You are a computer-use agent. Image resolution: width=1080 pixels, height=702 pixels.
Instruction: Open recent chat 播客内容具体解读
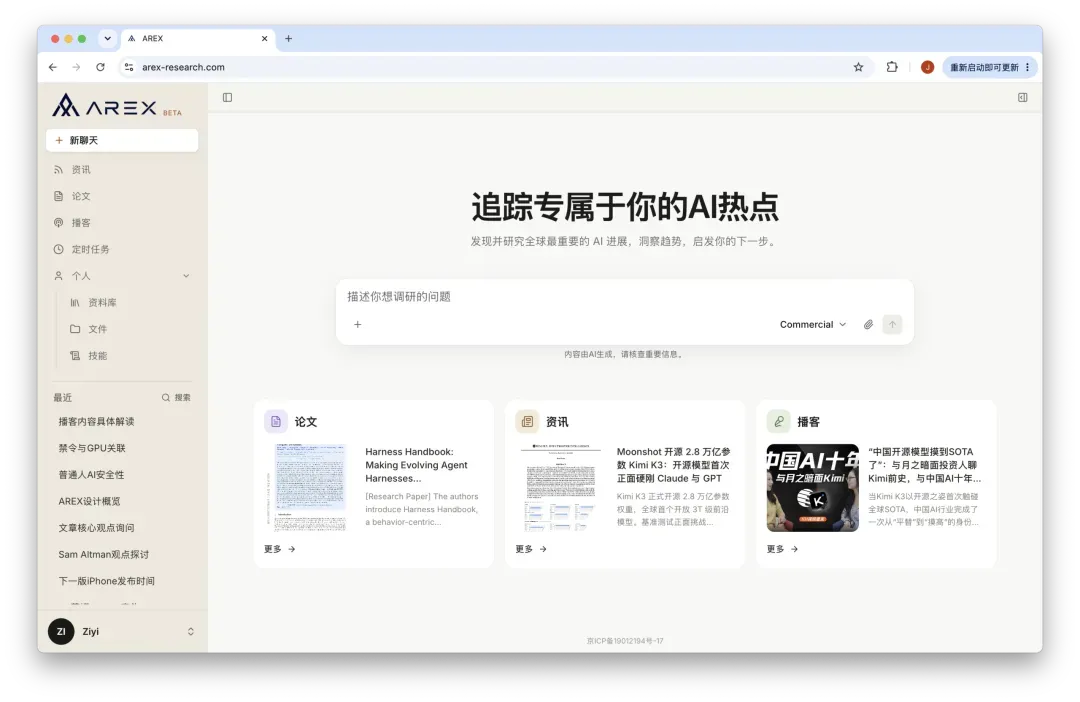tap(96, 422)
